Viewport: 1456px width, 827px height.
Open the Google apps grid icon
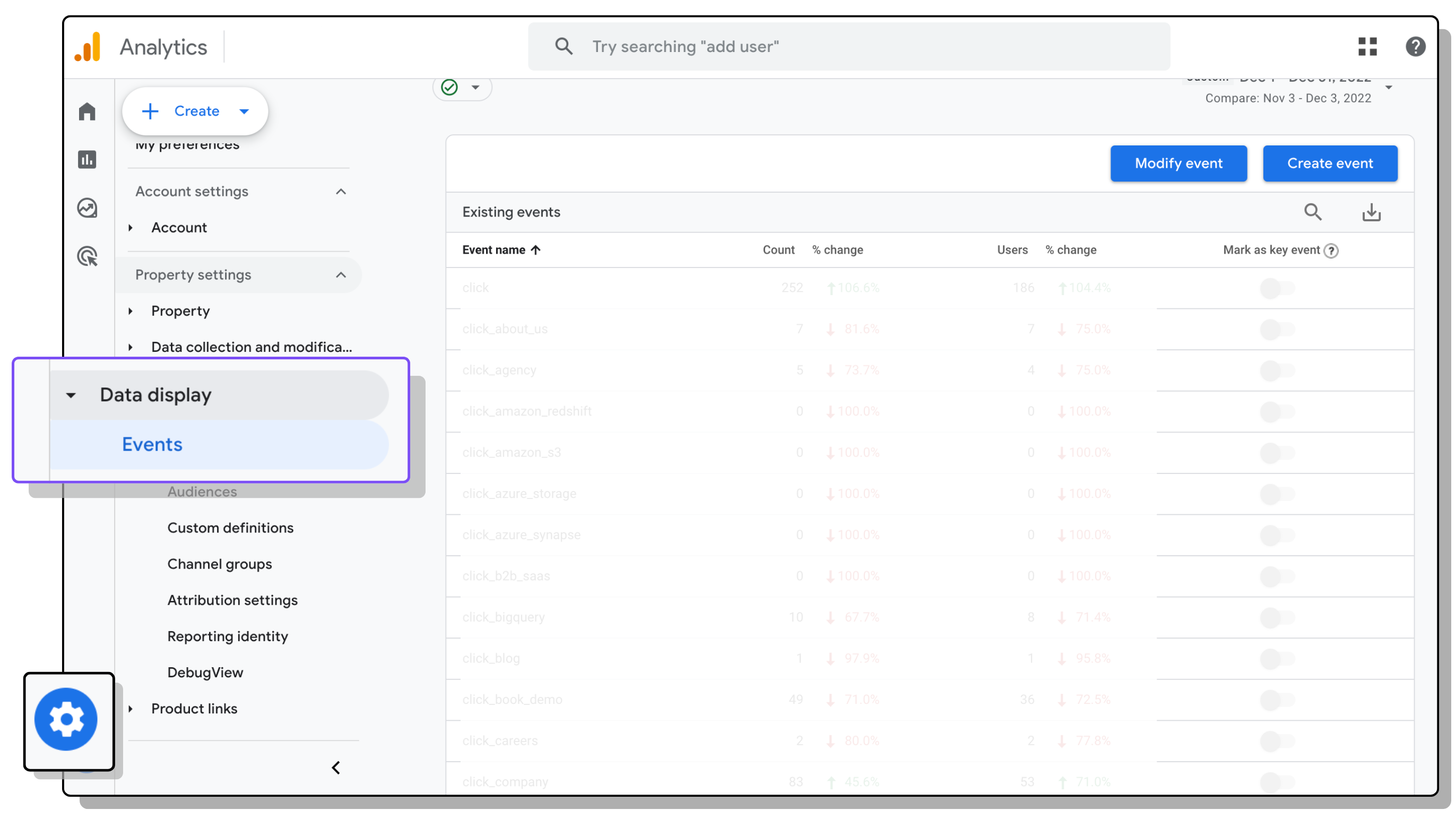[x=1367, y=47]
